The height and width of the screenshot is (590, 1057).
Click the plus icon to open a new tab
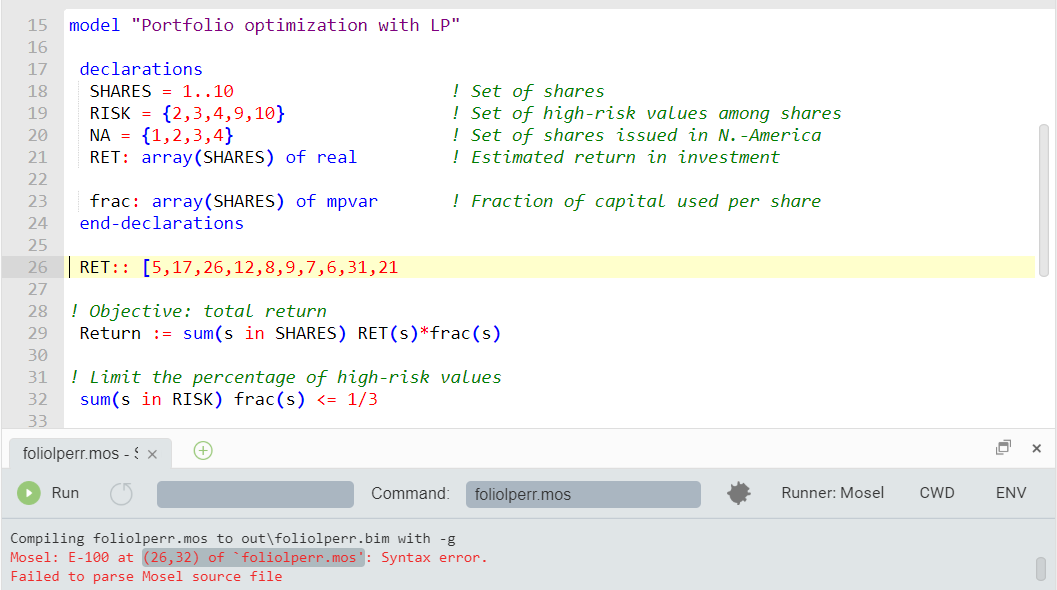202,451
